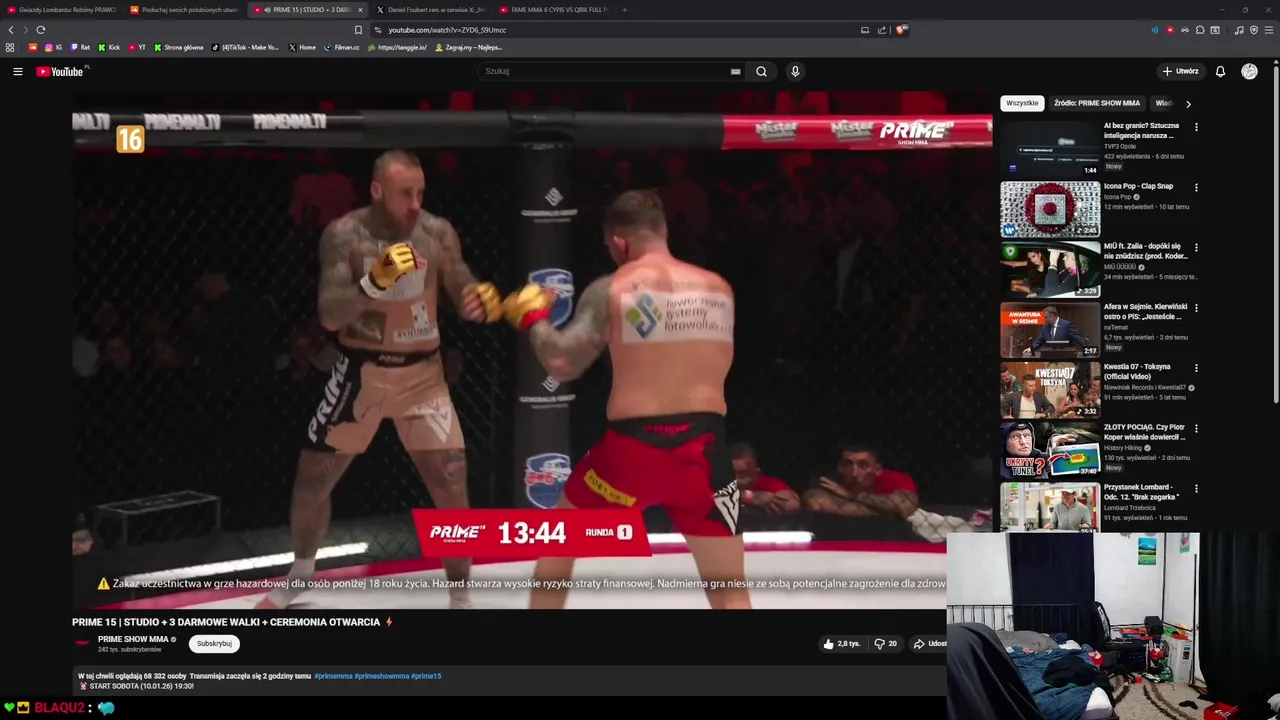Open the Utwórz create button
Screen dimensions: 1280x720
[x=1180, y=71]
